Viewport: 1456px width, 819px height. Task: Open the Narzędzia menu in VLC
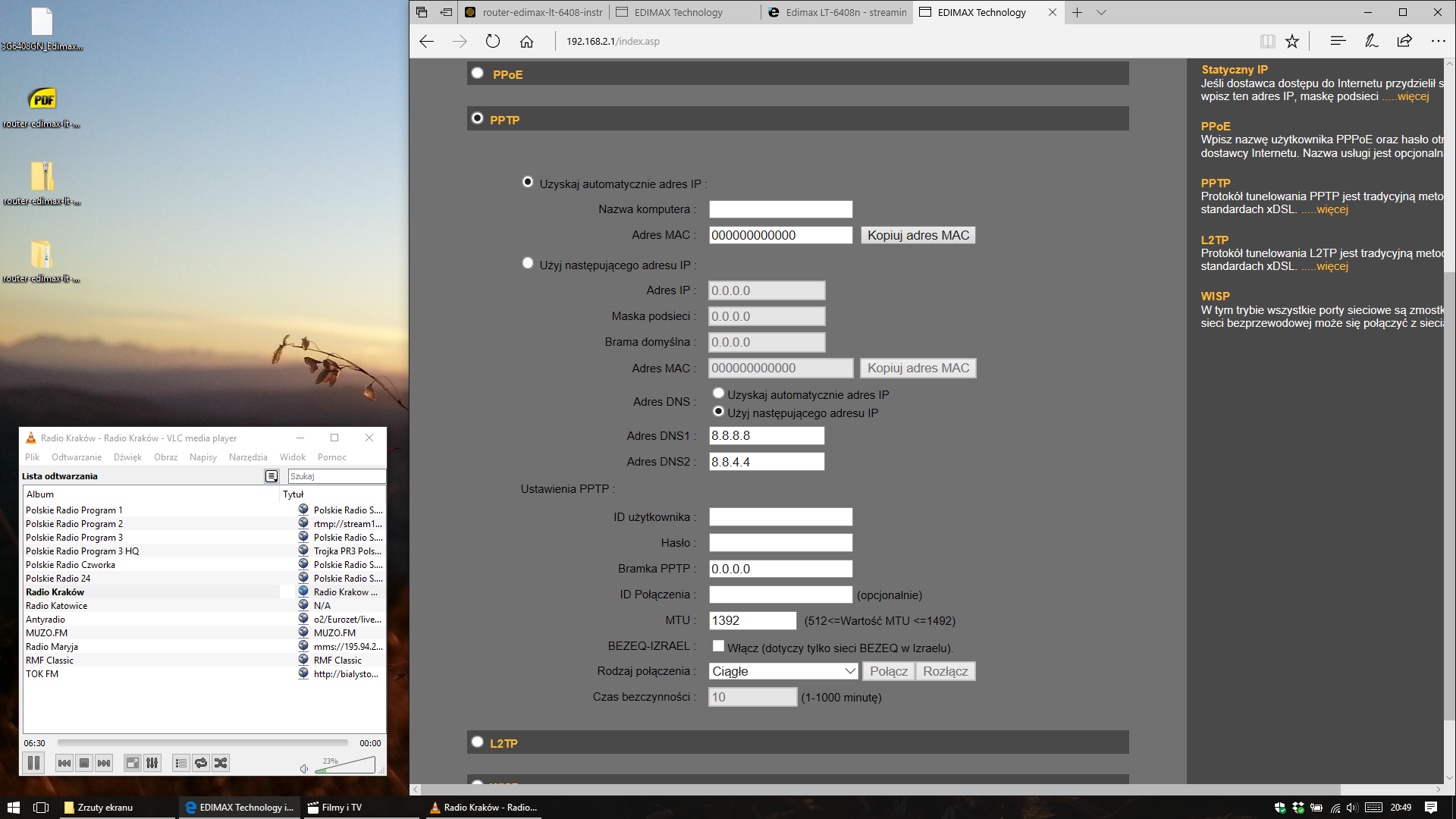248,457
